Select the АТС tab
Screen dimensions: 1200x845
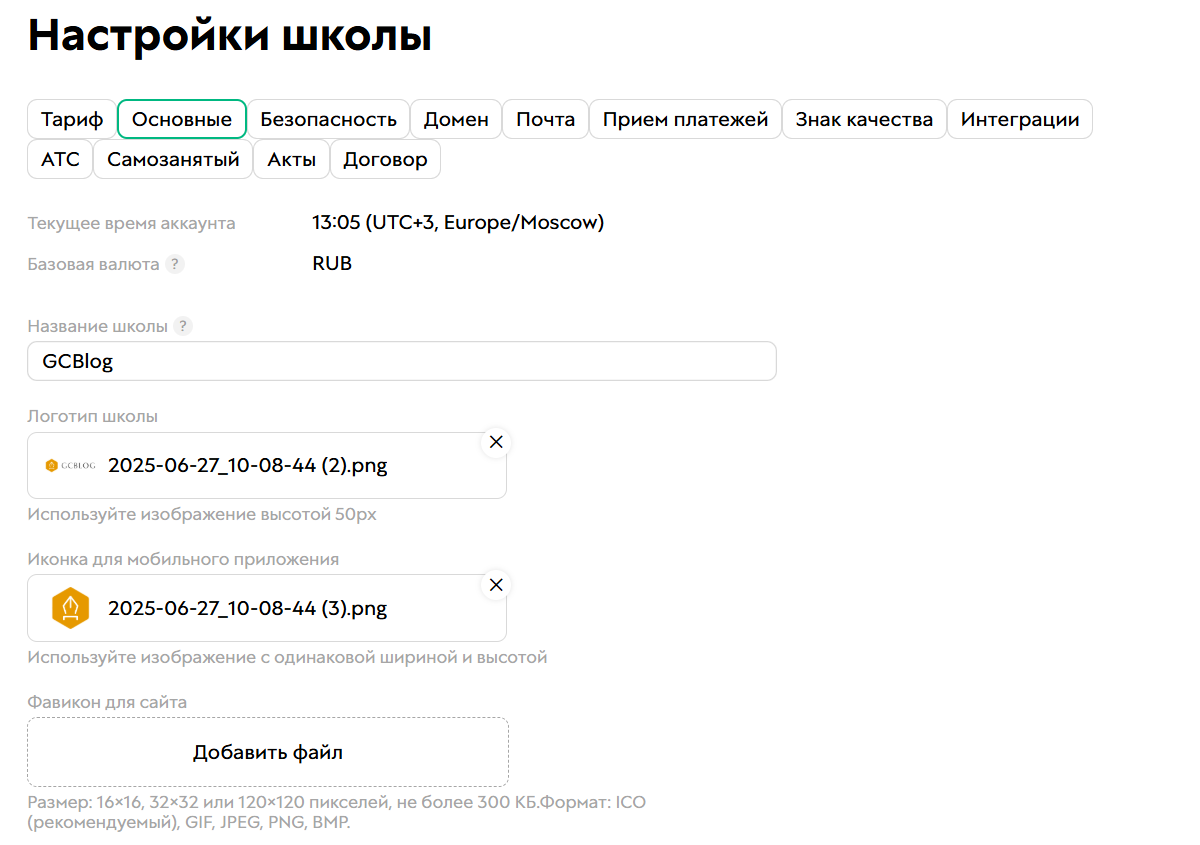click(x=60, y=159)
